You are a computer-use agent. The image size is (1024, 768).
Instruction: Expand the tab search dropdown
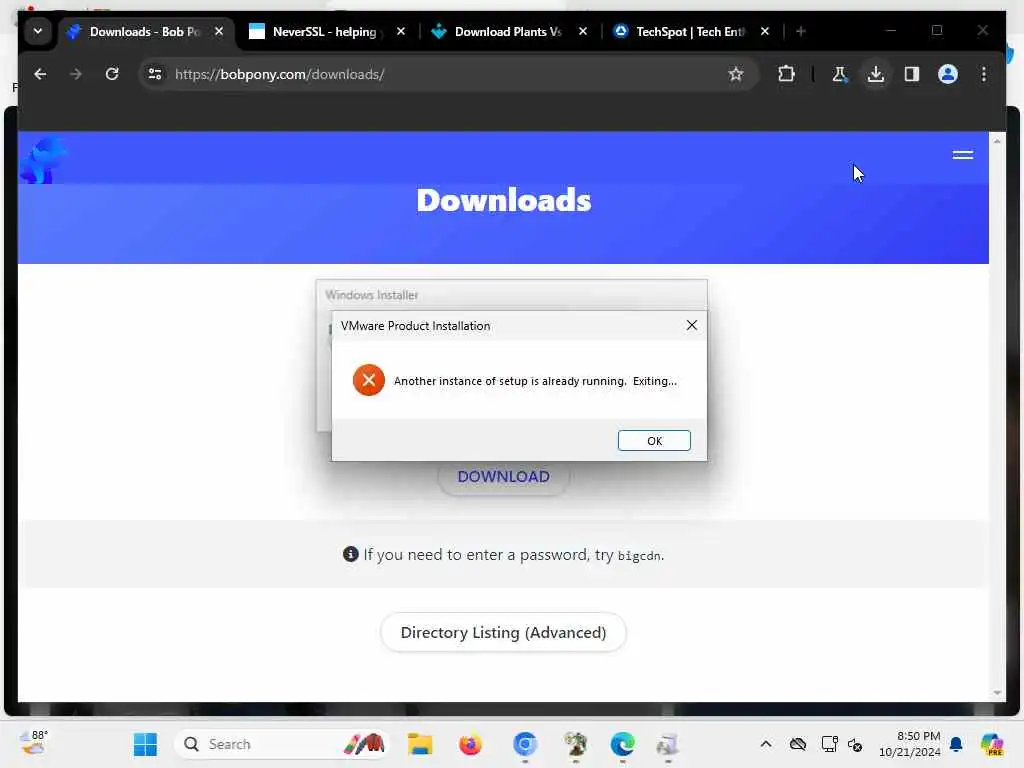tap(38, 31)
